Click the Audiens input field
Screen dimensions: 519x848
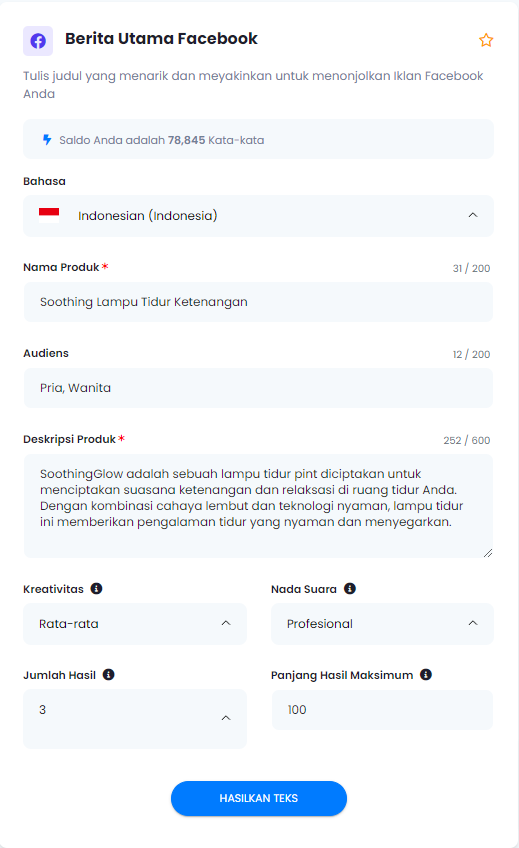click(258, 388)
